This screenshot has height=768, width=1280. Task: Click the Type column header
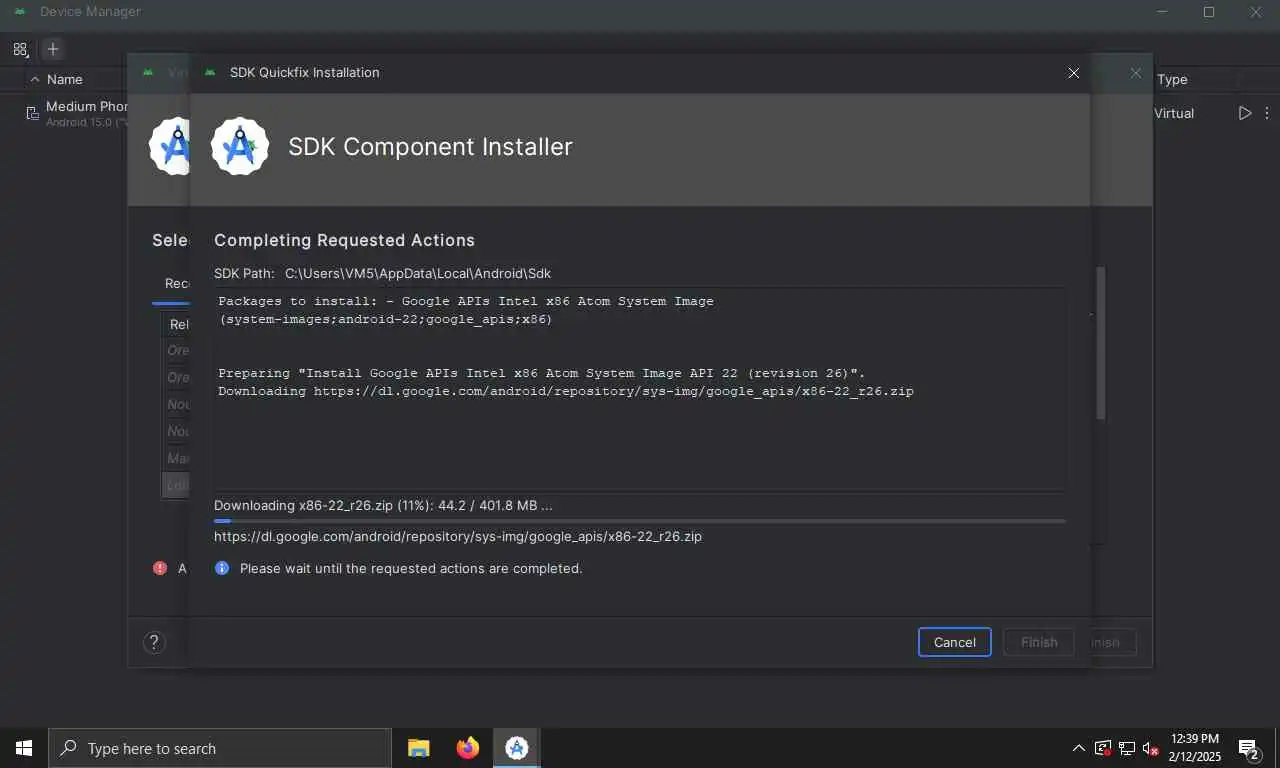point(1172,79)
